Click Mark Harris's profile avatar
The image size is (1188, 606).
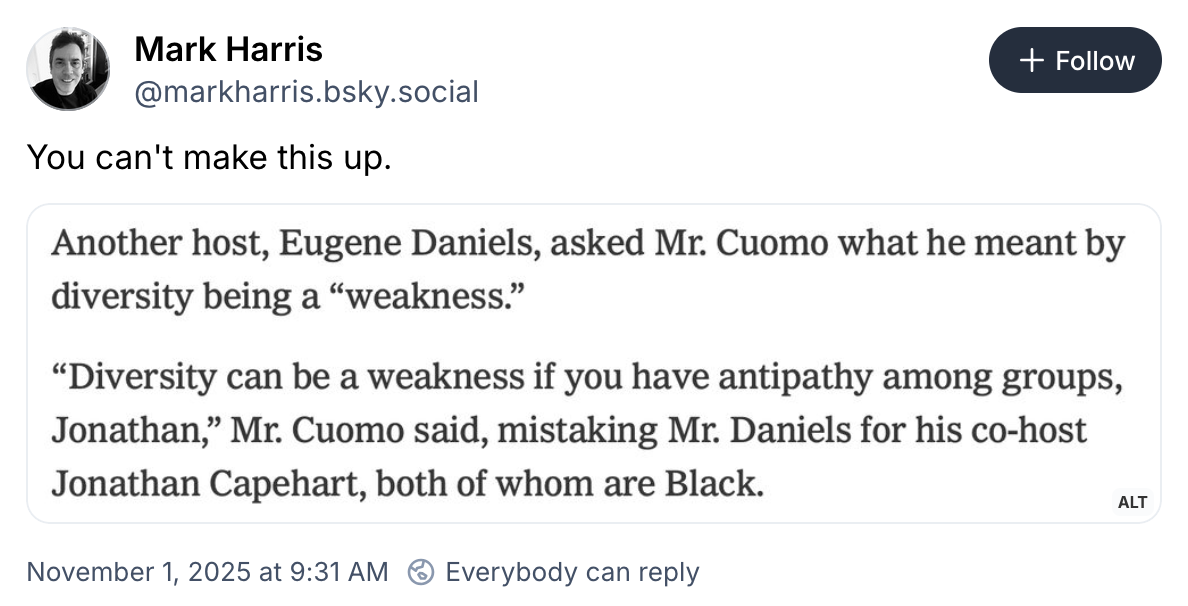click(68, 68)
